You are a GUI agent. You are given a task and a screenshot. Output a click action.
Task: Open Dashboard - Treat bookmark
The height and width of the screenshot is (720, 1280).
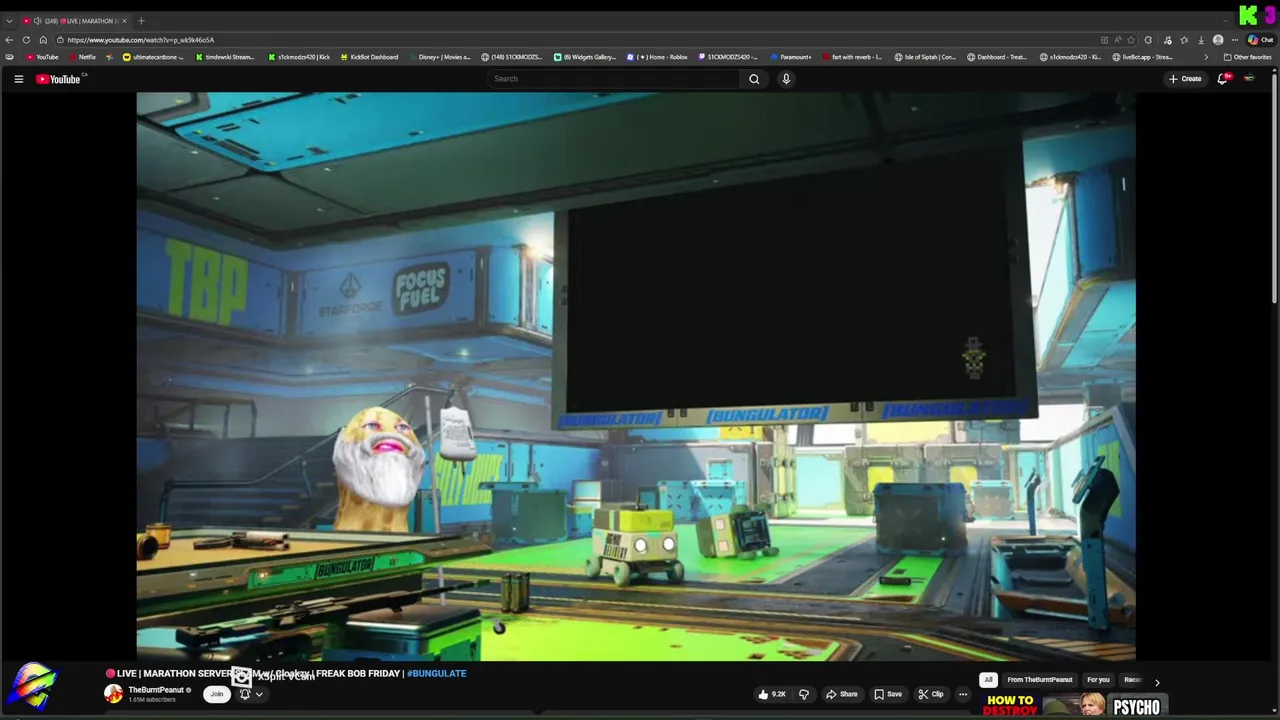tap(998, 57)
